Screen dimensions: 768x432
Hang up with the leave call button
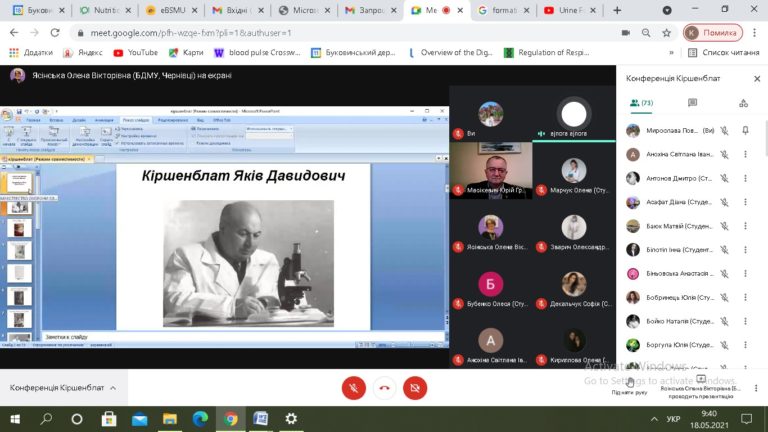(384, 388)
